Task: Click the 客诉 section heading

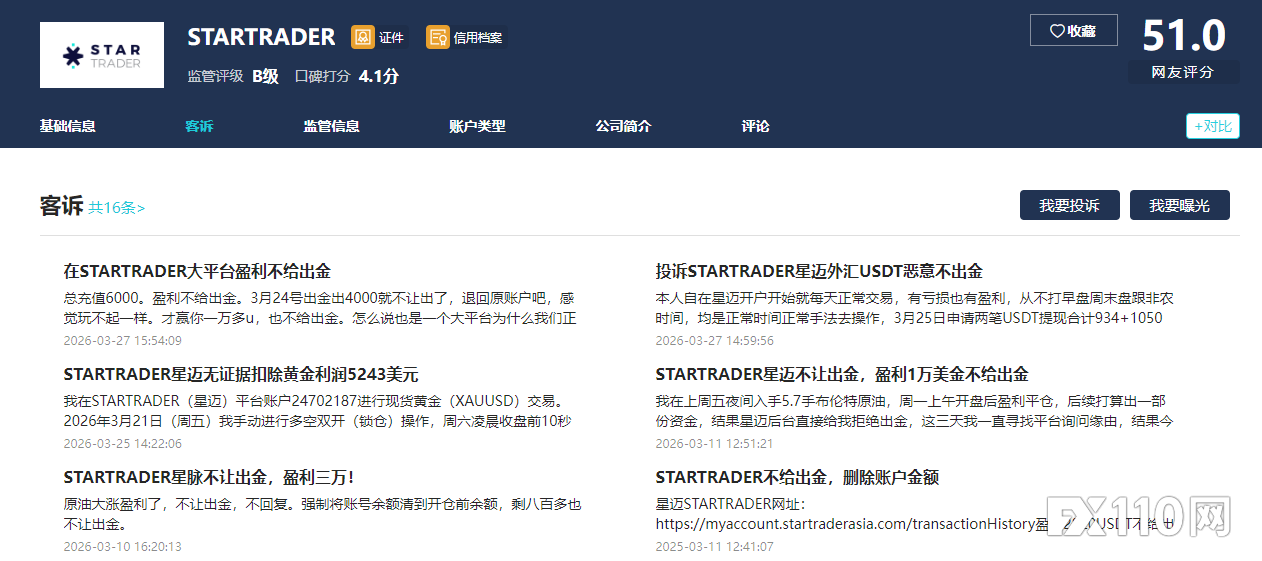Action: tap(61, 206)
